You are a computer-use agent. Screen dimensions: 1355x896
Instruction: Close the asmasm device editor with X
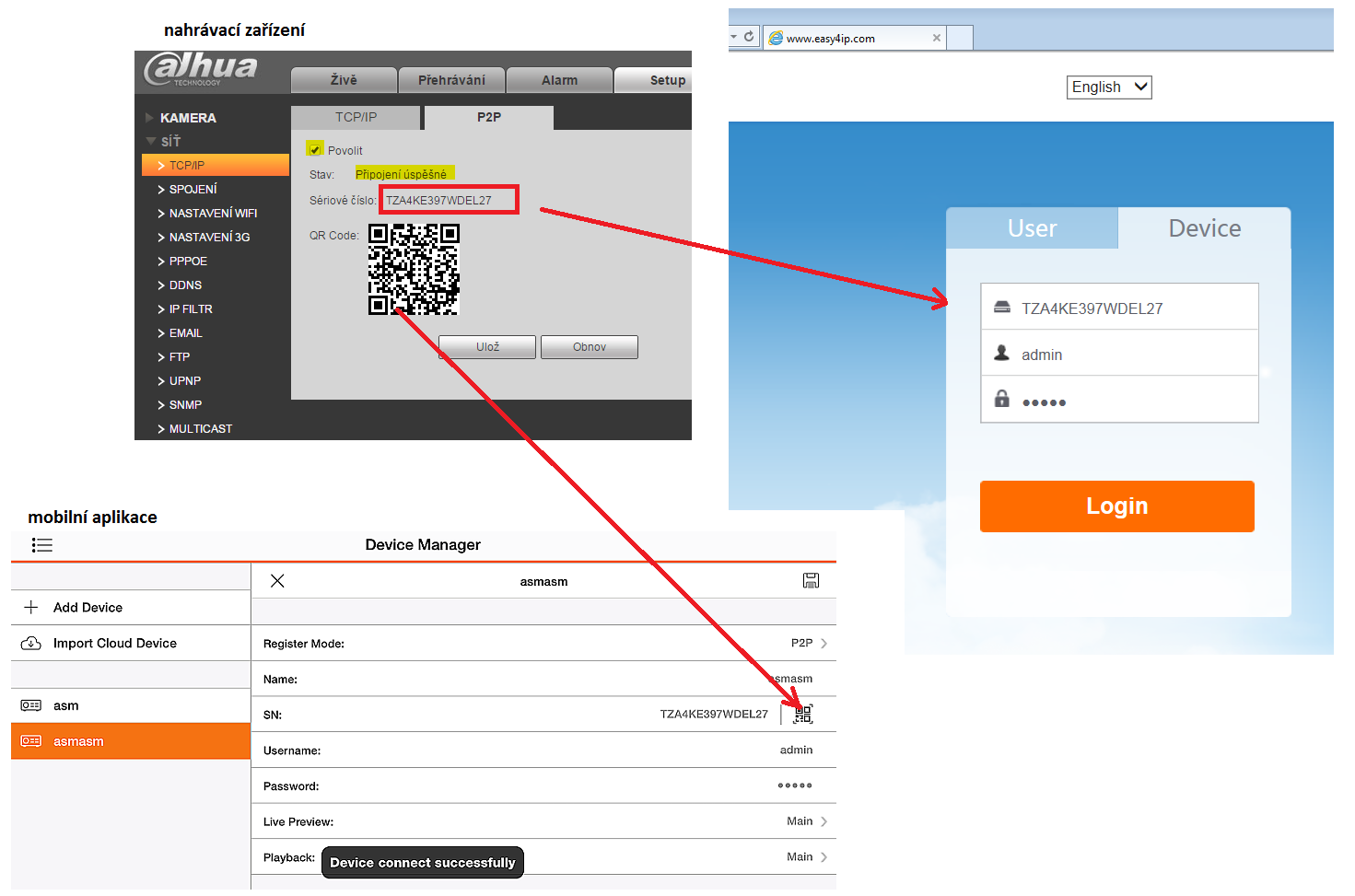(x=277, y=581)
